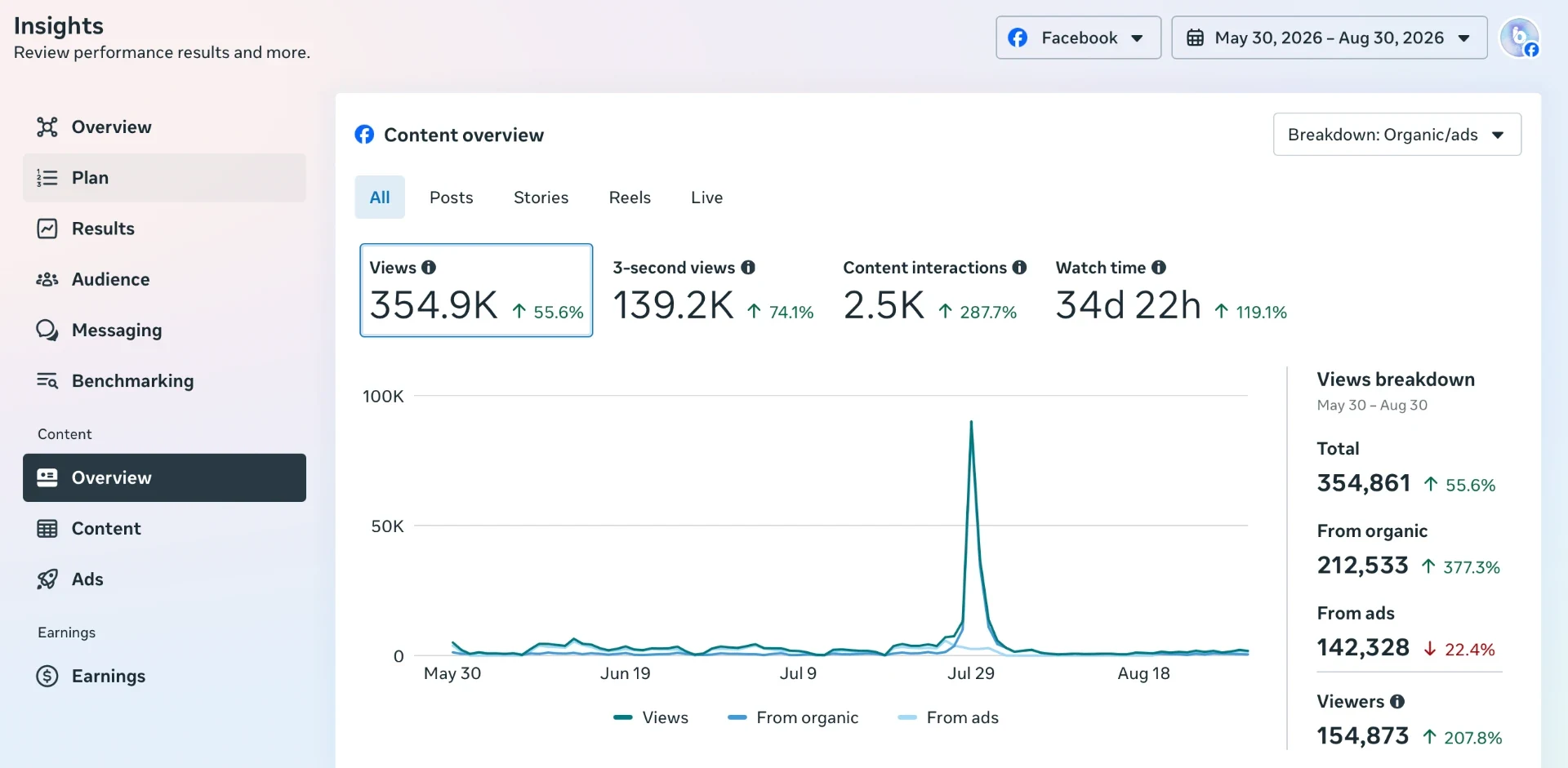Click the Content interactions info icon
Screen dimensions: 1568x768
tap(1019, 267)
